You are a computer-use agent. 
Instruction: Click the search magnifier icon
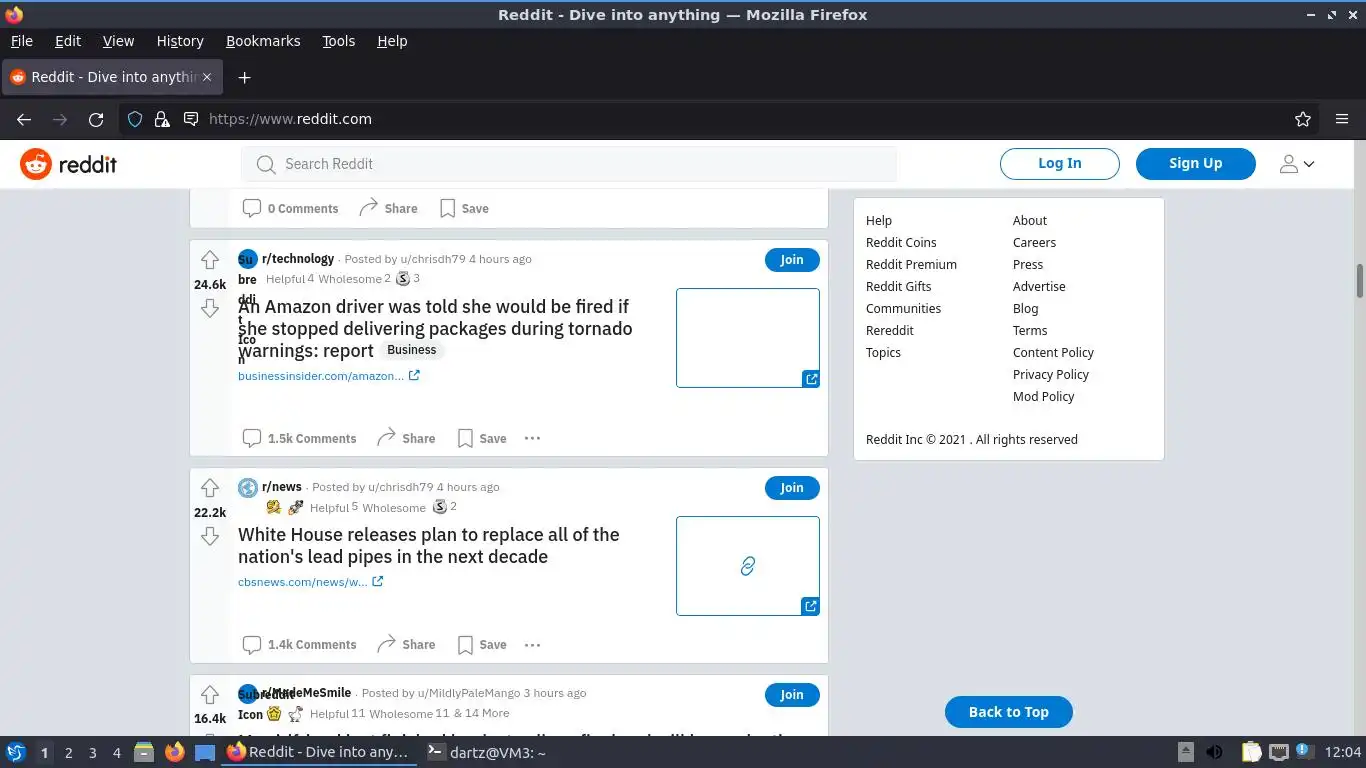pos(265,164)
